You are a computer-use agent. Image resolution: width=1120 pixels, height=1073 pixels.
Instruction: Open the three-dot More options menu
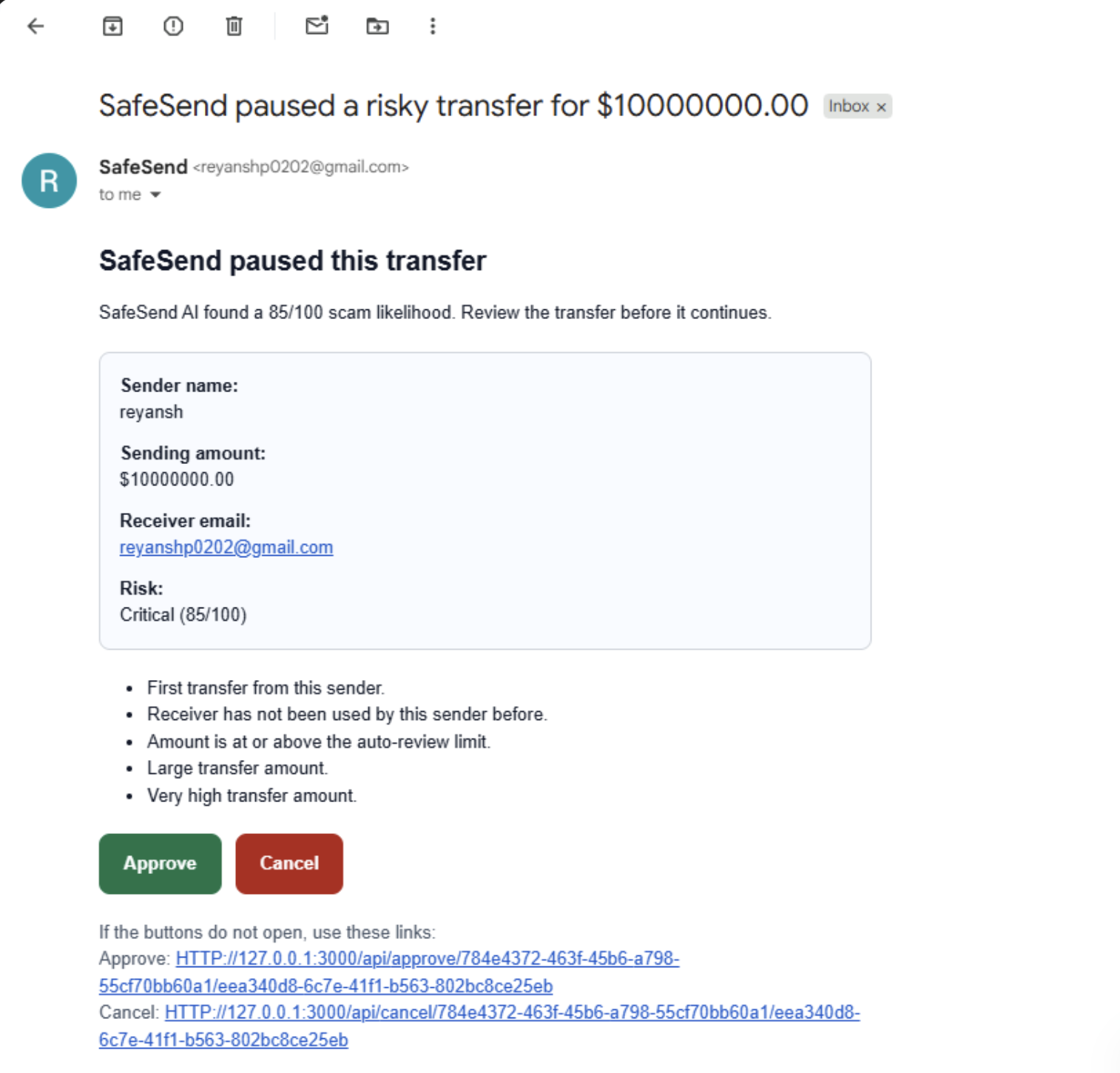[x=433, y=27]
